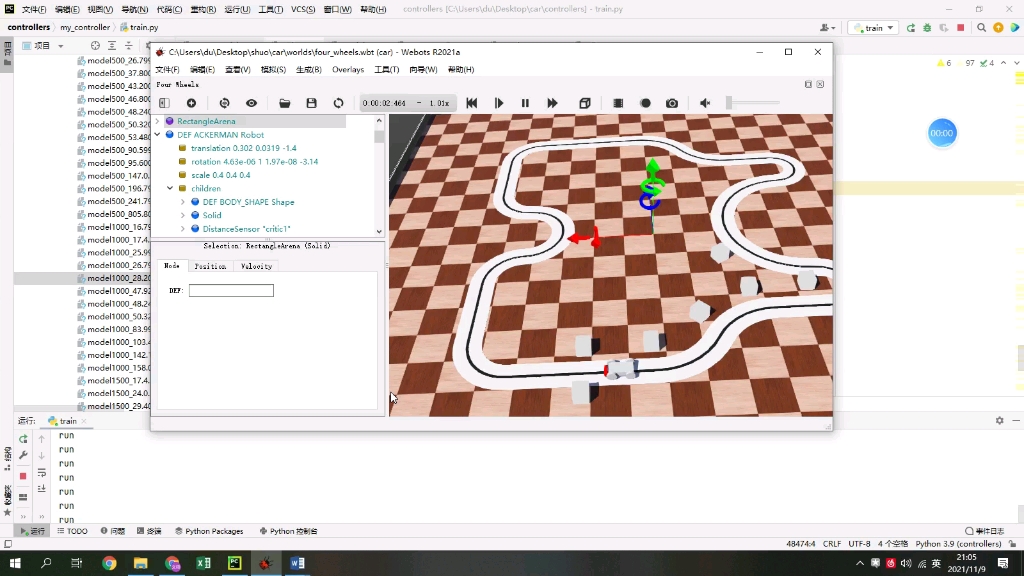Open the Webots 文件(F) menu

click(x=167, y=69)
